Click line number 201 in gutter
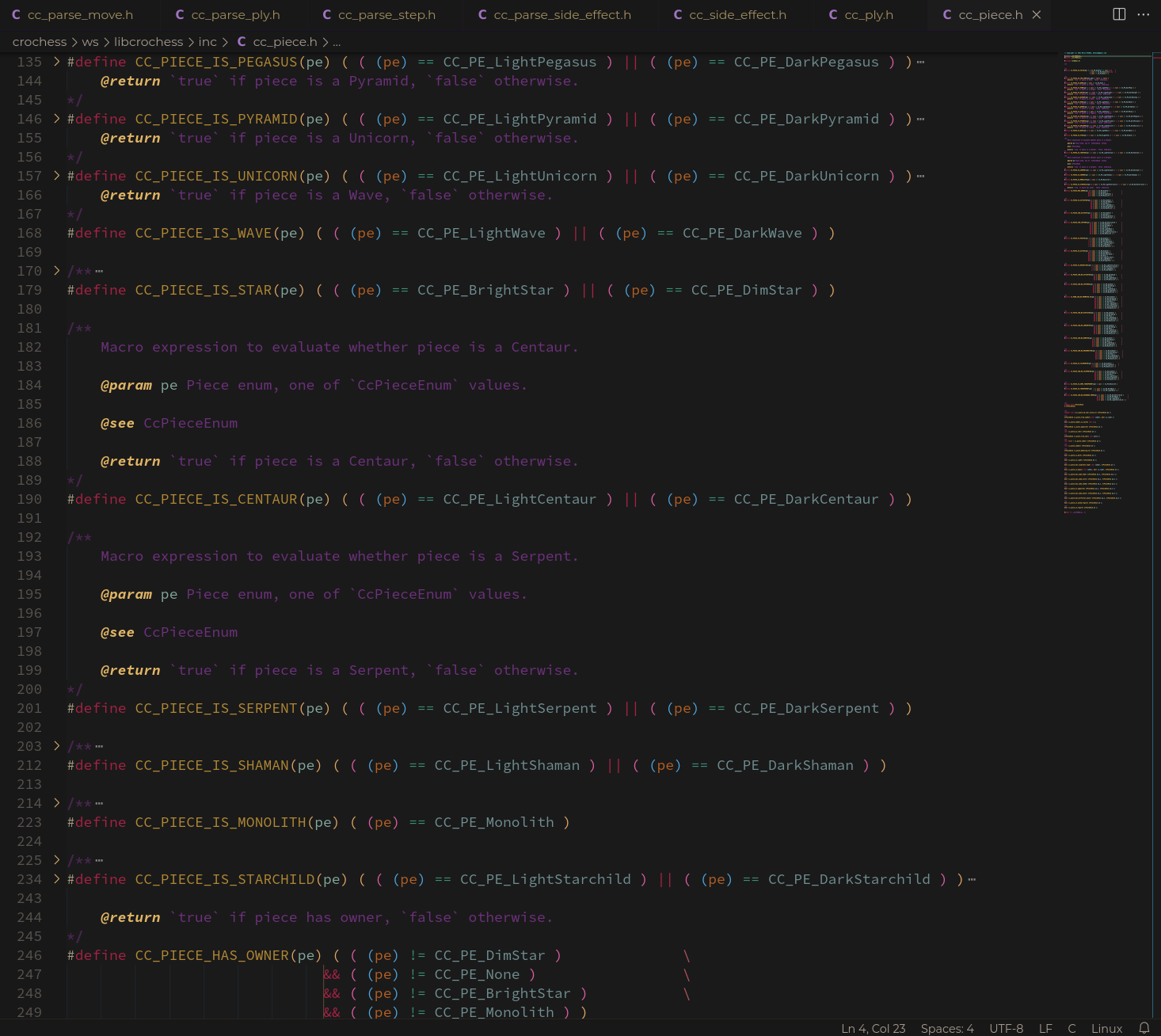Viewport: 1161px width, 1036px height. pos(29,708)
